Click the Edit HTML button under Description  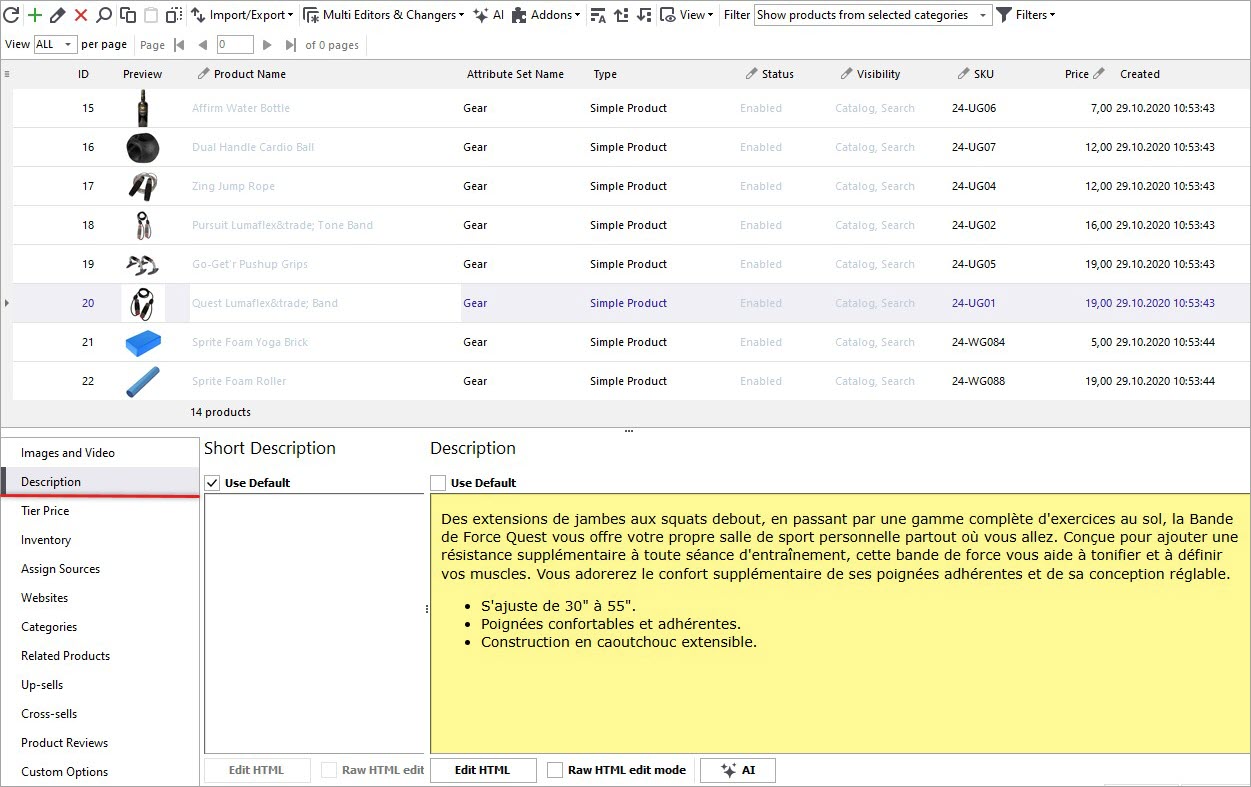tap(483, 770)
